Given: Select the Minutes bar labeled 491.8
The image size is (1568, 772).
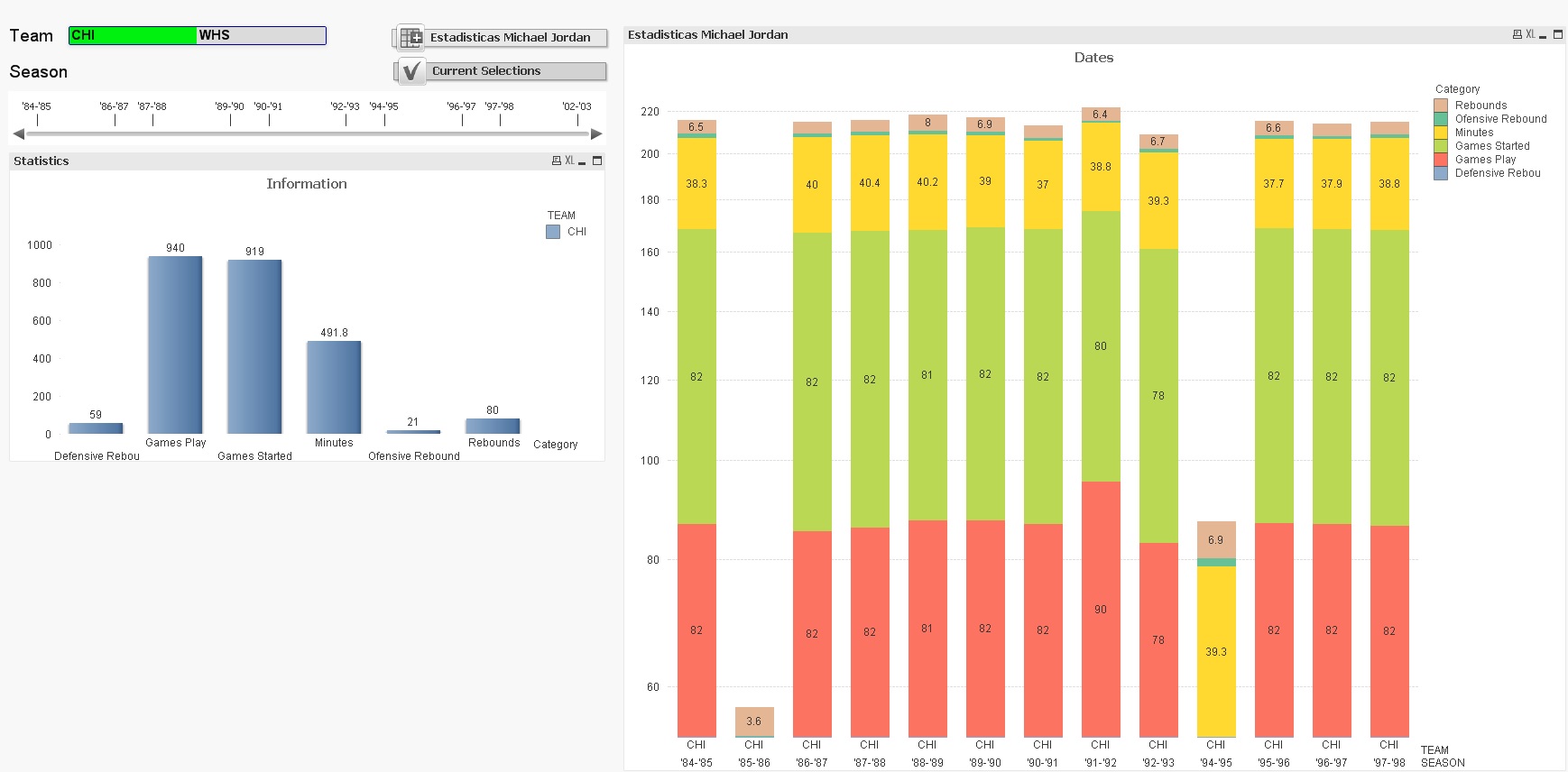Looking at the screenshot, I should [x=334, y=388].
